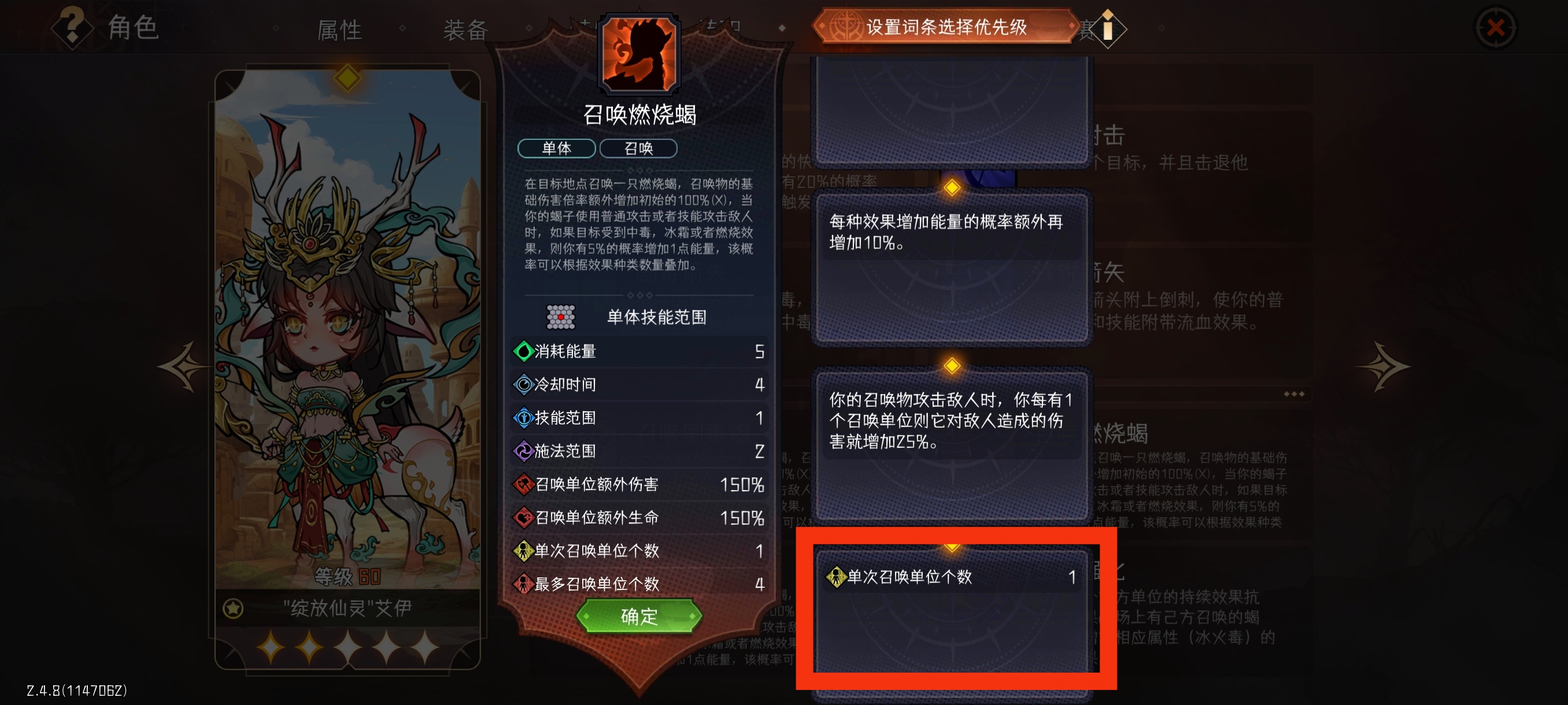Click the star favorite icon beside character name
This screenshot has height=705, width=1568.
click(x=233, y=608)
